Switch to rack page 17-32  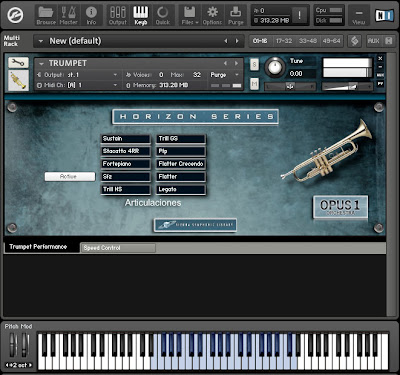(284, 41)
